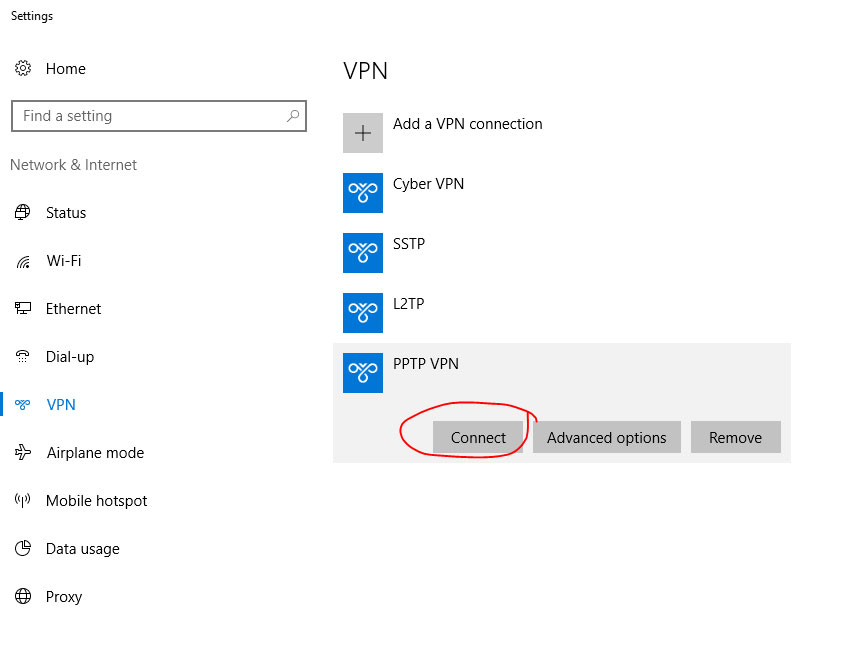The image size is (841, 667).
Task: Click the plus icon to add VPN
Action: click(x=363, y=133)
